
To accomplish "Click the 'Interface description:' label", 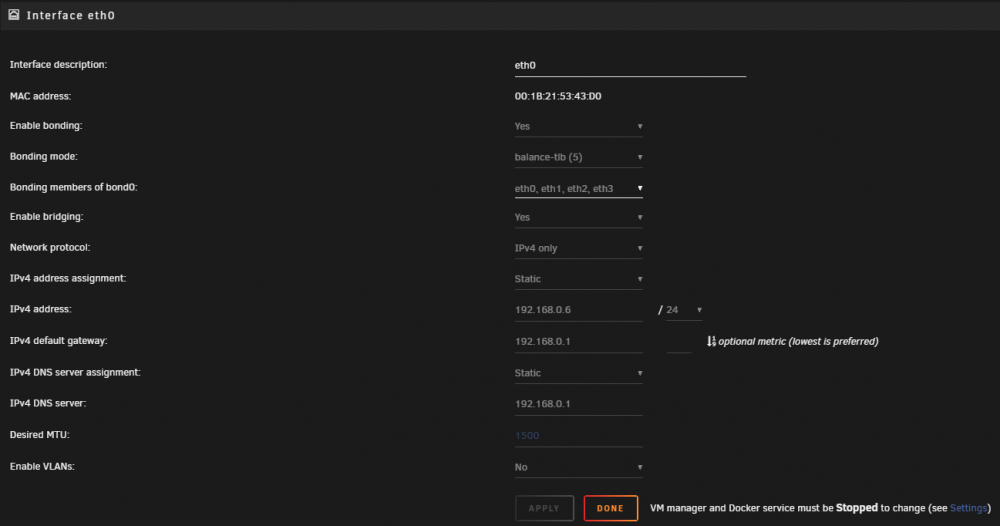I will pyautogui.click(x=58, y=64).
